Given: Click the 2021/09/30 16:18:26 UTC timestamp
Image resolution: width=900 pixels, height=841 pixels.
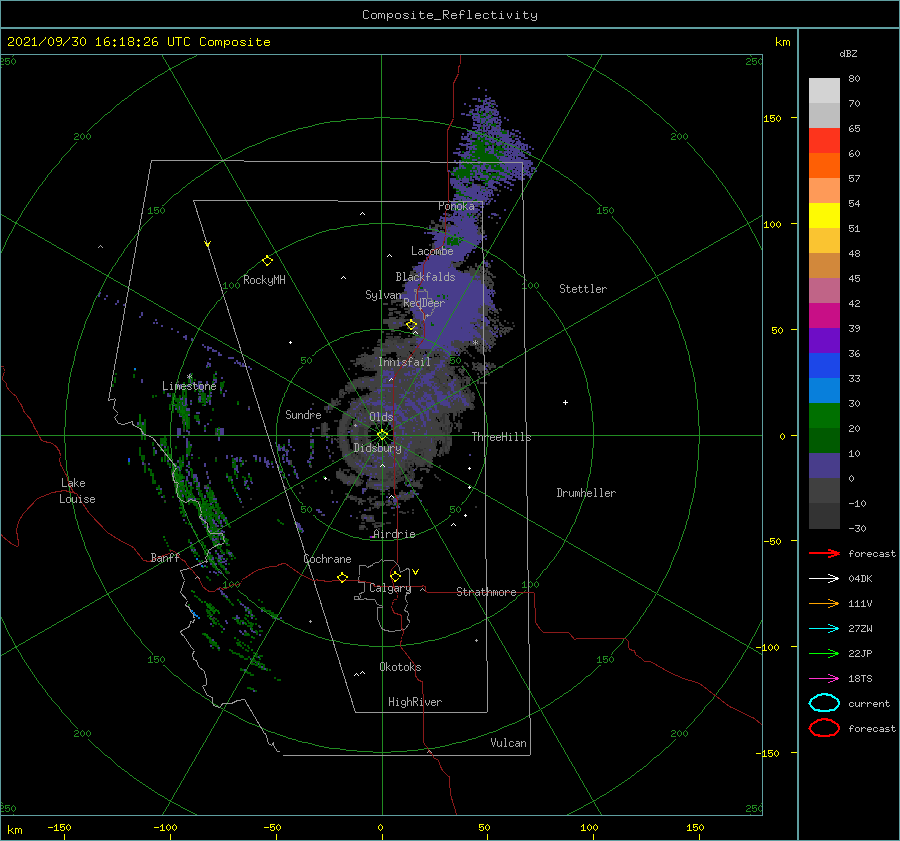Looking at the screenshot, I should click(x=138, y=42).
